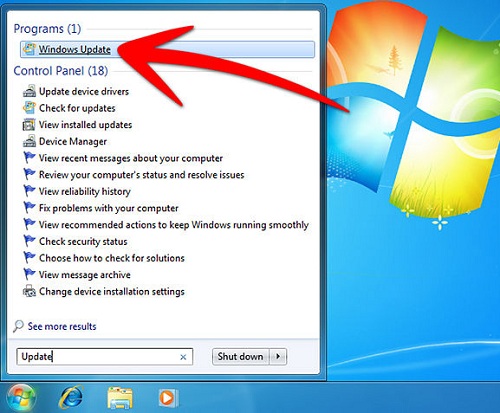
Task: Launch Internet Explorer from the taskbar
Action: tap(71, 397)
